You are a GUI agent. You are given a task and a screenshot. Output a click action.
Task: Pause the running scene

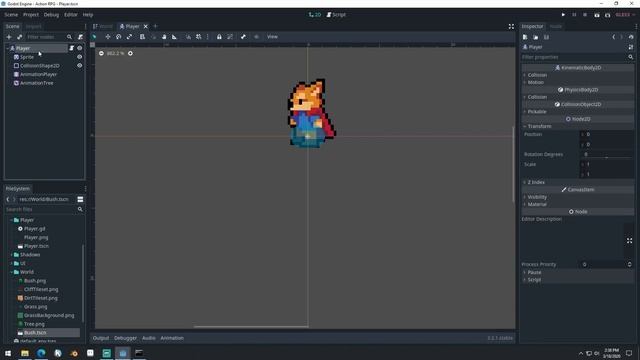coord(574,15)
